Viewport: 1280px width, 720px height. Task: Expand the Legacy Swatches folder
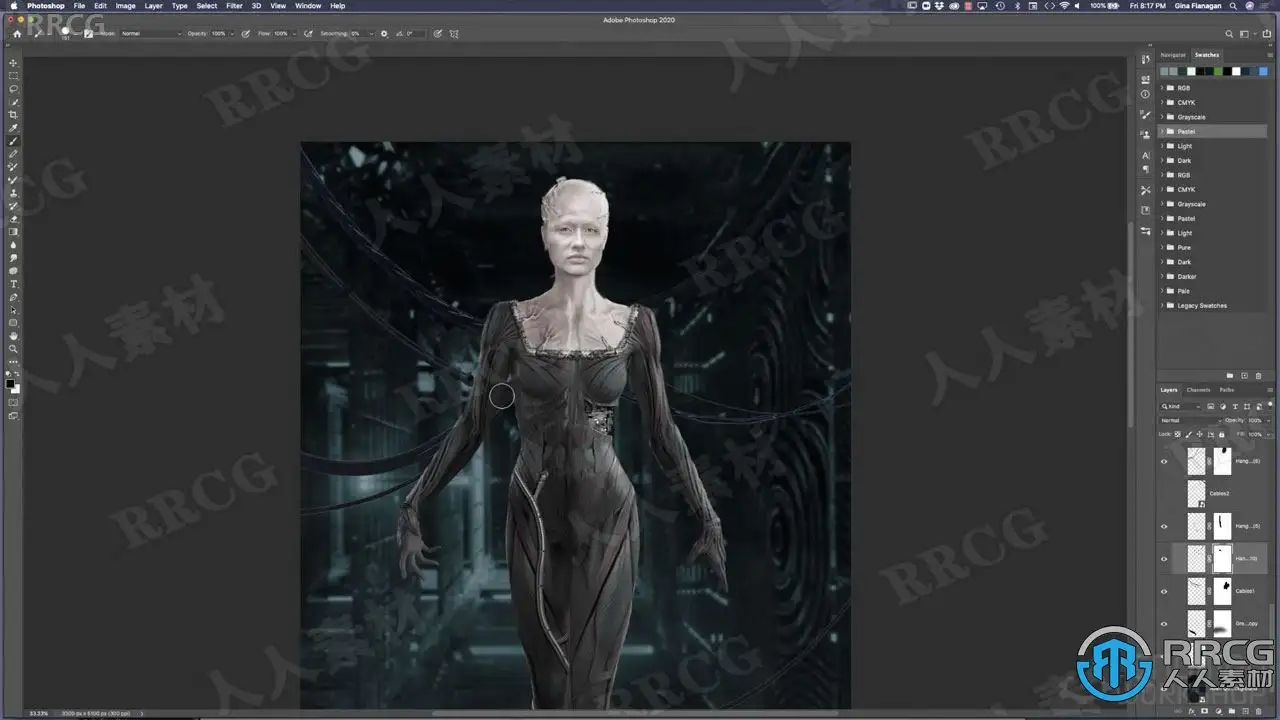[x=1163, y=306]
